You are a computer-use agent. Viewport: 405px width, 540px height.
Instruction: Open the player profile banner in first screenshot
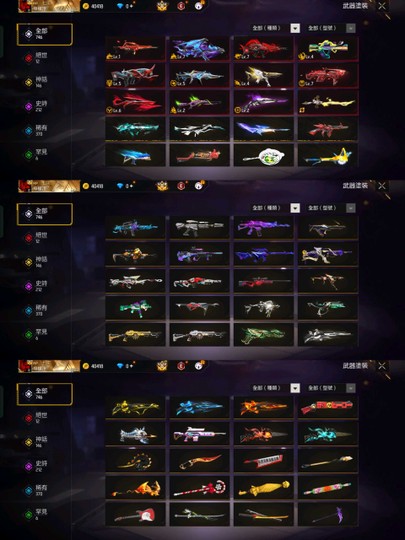pyautogui.click(x=49, y=6)
